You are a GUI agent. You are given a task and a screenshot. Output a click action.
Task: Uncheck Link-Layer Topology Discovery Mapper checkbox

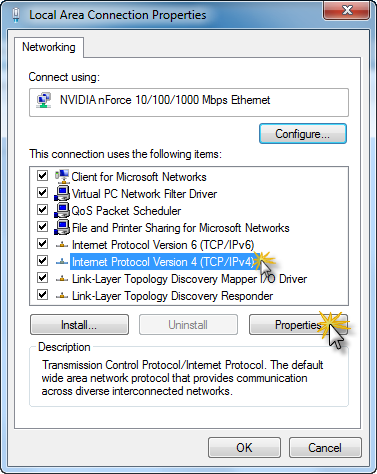[42, 278]
